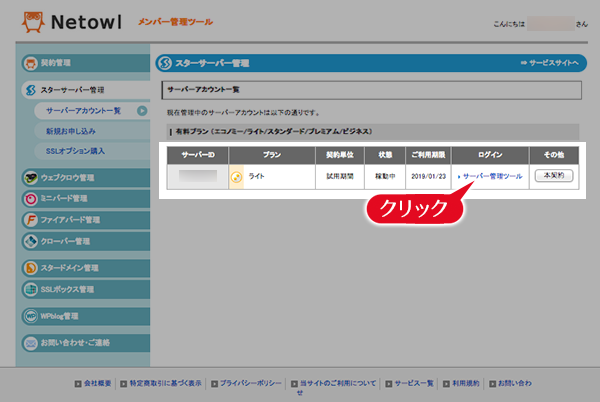The width and height of the screenshot is (600, 402).
Task: Open お問い合わせ・ご連絡 sidebar menu
Action: click(86, 343)
